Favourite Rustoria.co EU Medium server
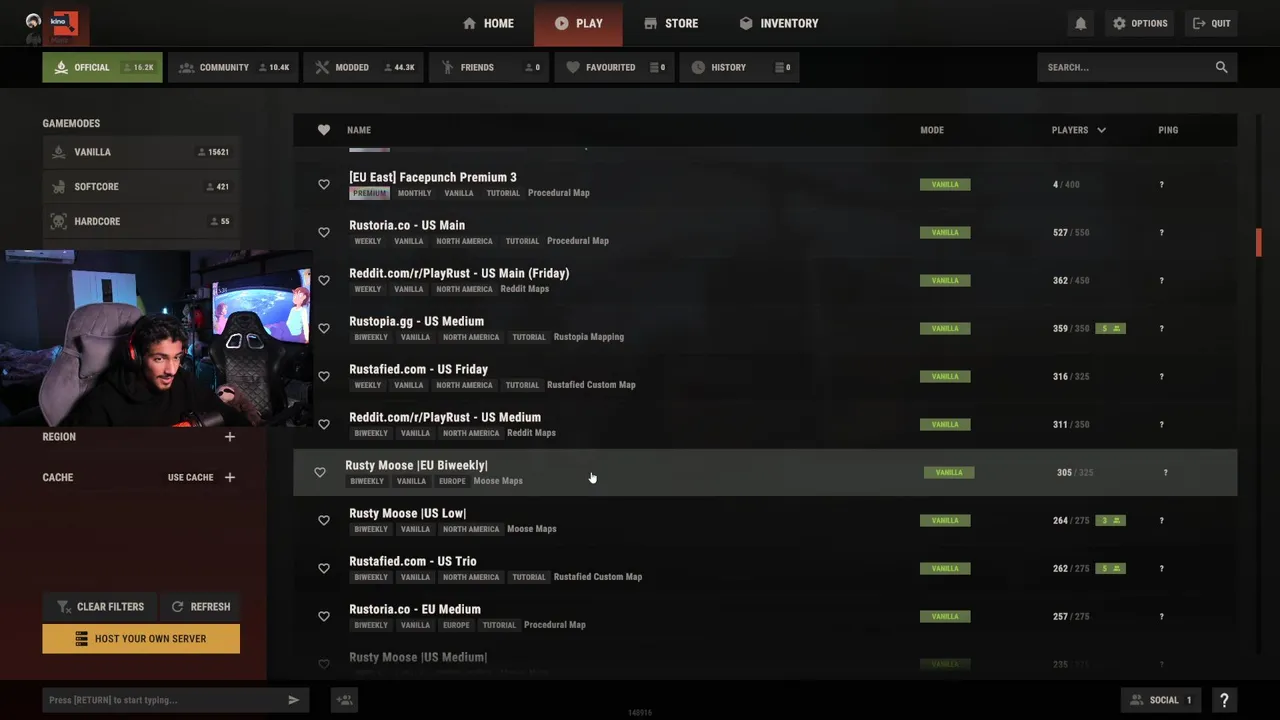The width and height of the screenshot is (1280, 720). point(323,617)
